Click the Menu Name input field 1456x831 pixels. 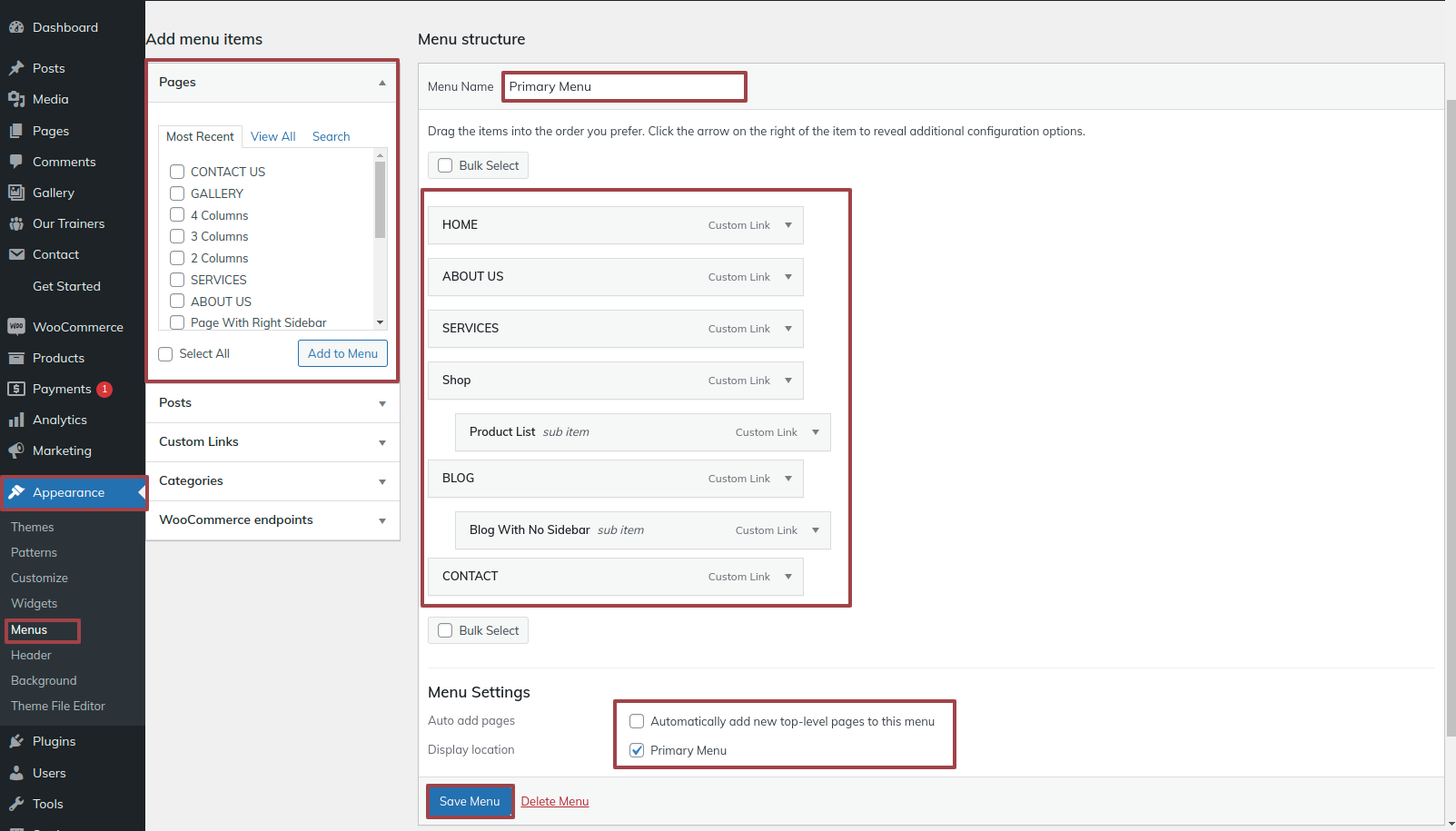tap(623, 86)
